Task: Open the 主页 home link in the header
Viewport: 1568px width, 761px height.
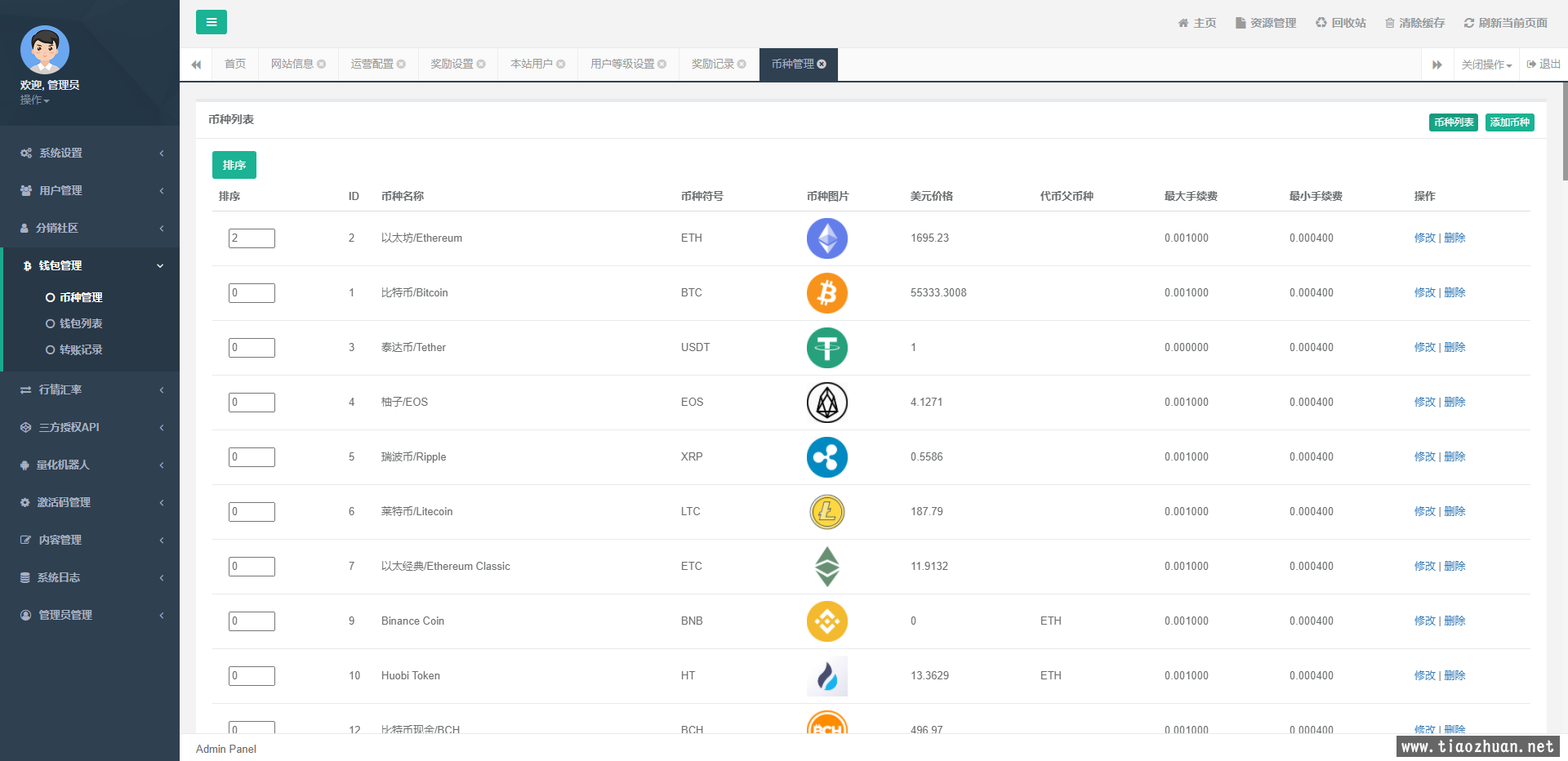Action: [x=1197, y=23]
